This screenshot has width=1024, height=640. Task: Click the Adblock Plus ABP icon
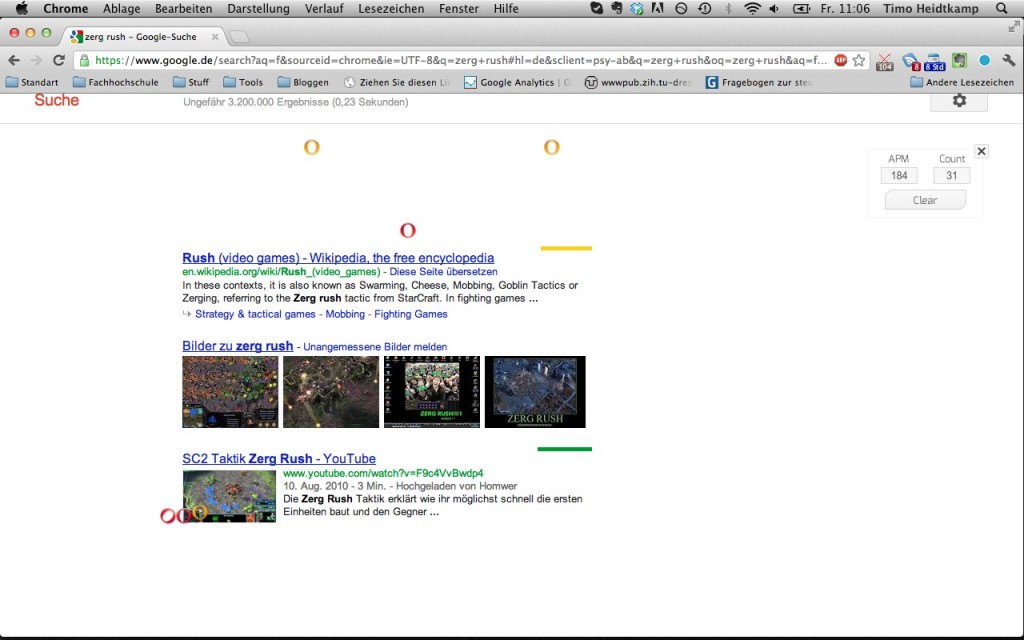[x=840, y=60]
